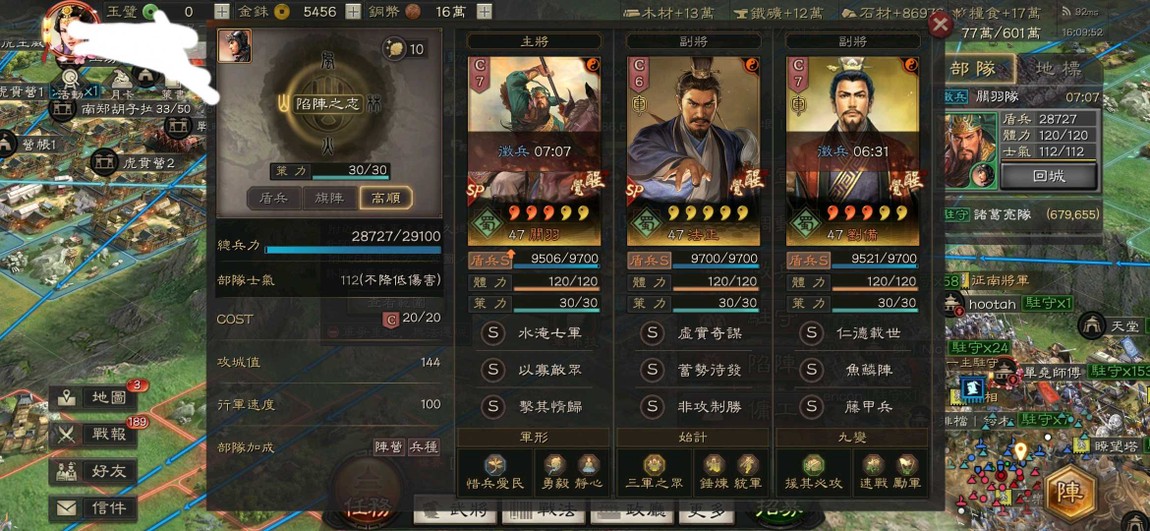Select the 高順 option
Screen dimensions: 1150x531
(386, 197)
